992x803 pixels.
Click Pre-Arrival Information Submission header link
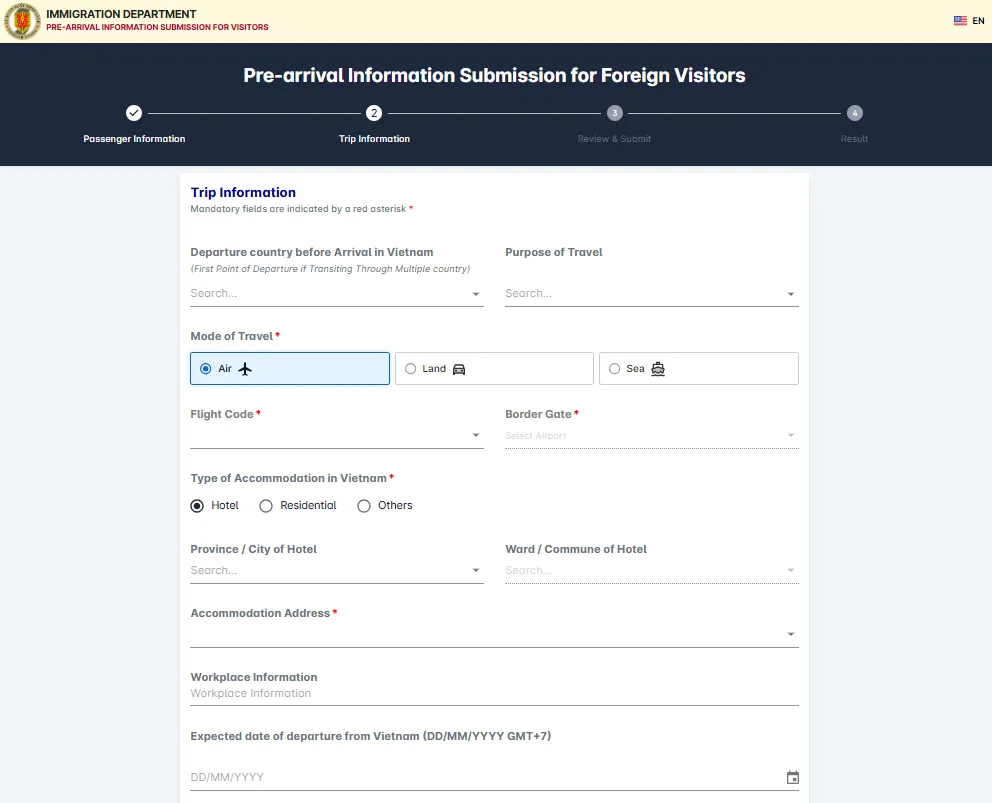pyautogui.click(x=157, y=27)
